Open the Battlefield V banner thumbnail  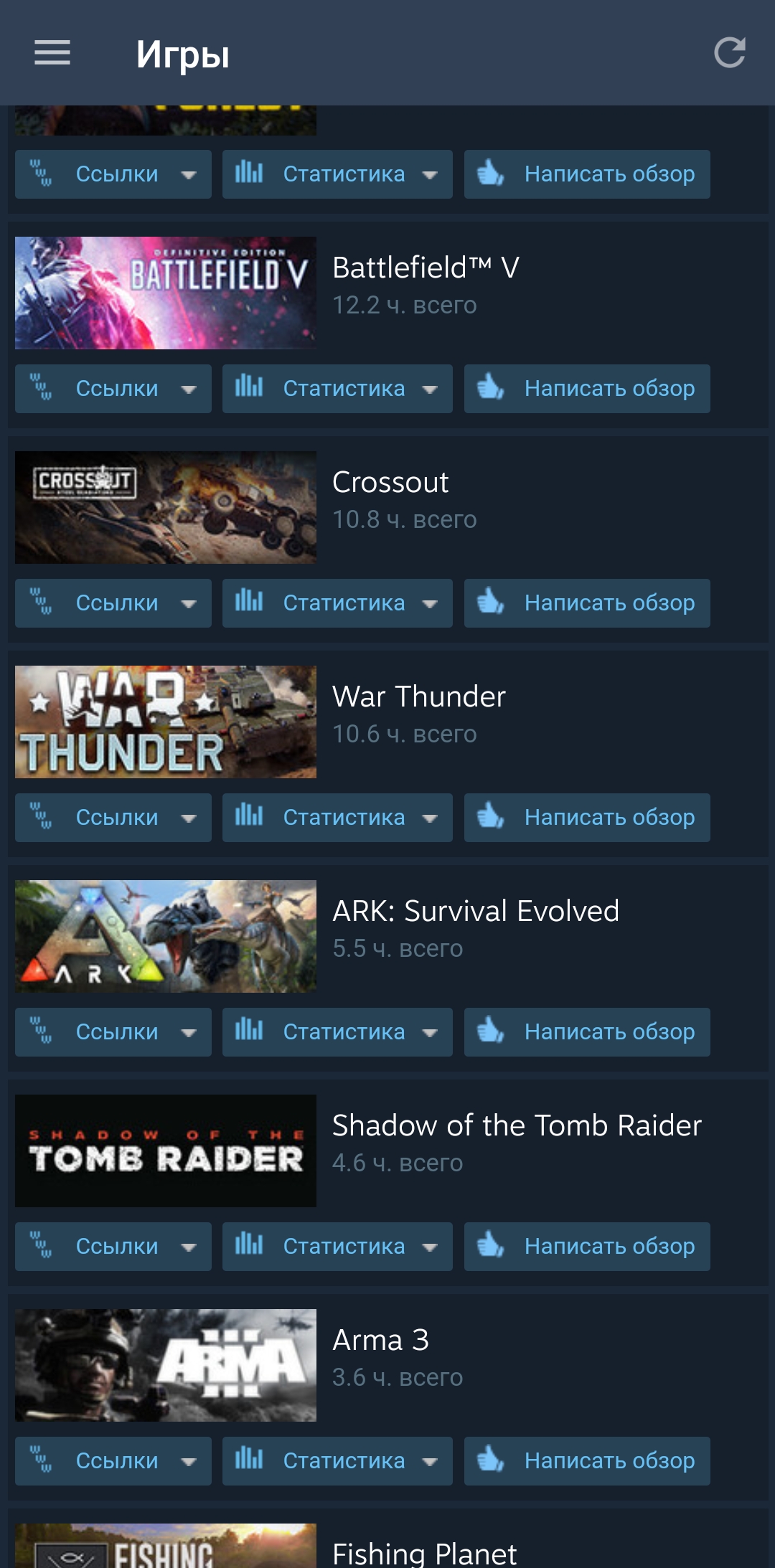coord(166,293)
